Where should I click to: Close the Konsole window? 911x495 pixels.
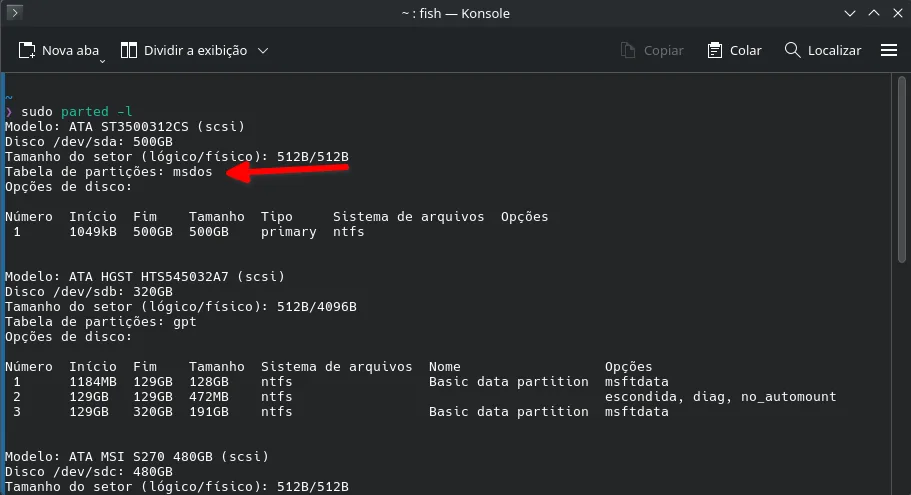pyautogui.click(x=898, y=13)
